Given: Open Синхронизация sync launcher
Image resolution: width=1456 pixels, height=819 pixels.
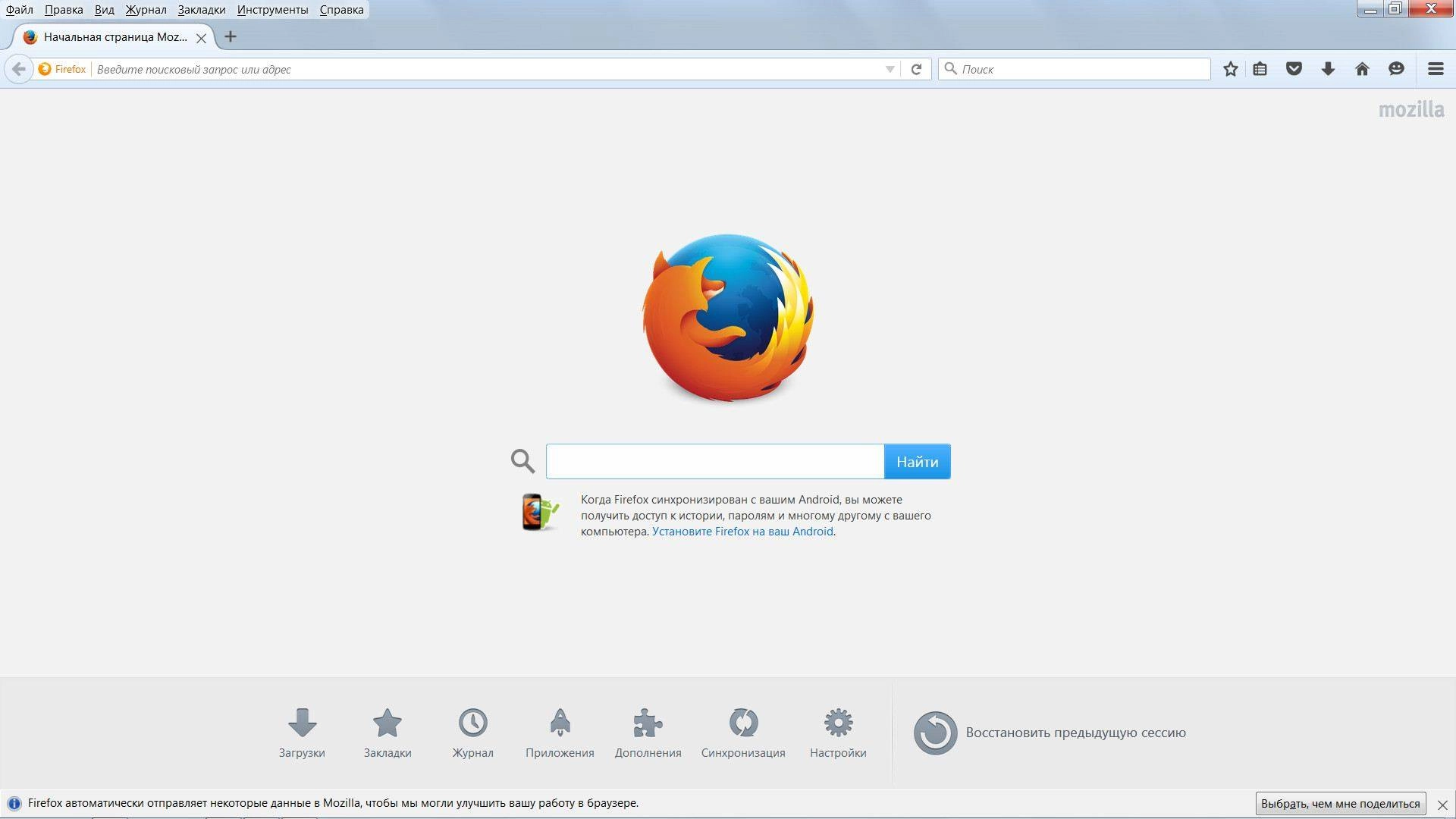Looking at the screenshot, I should click(743, 733).
